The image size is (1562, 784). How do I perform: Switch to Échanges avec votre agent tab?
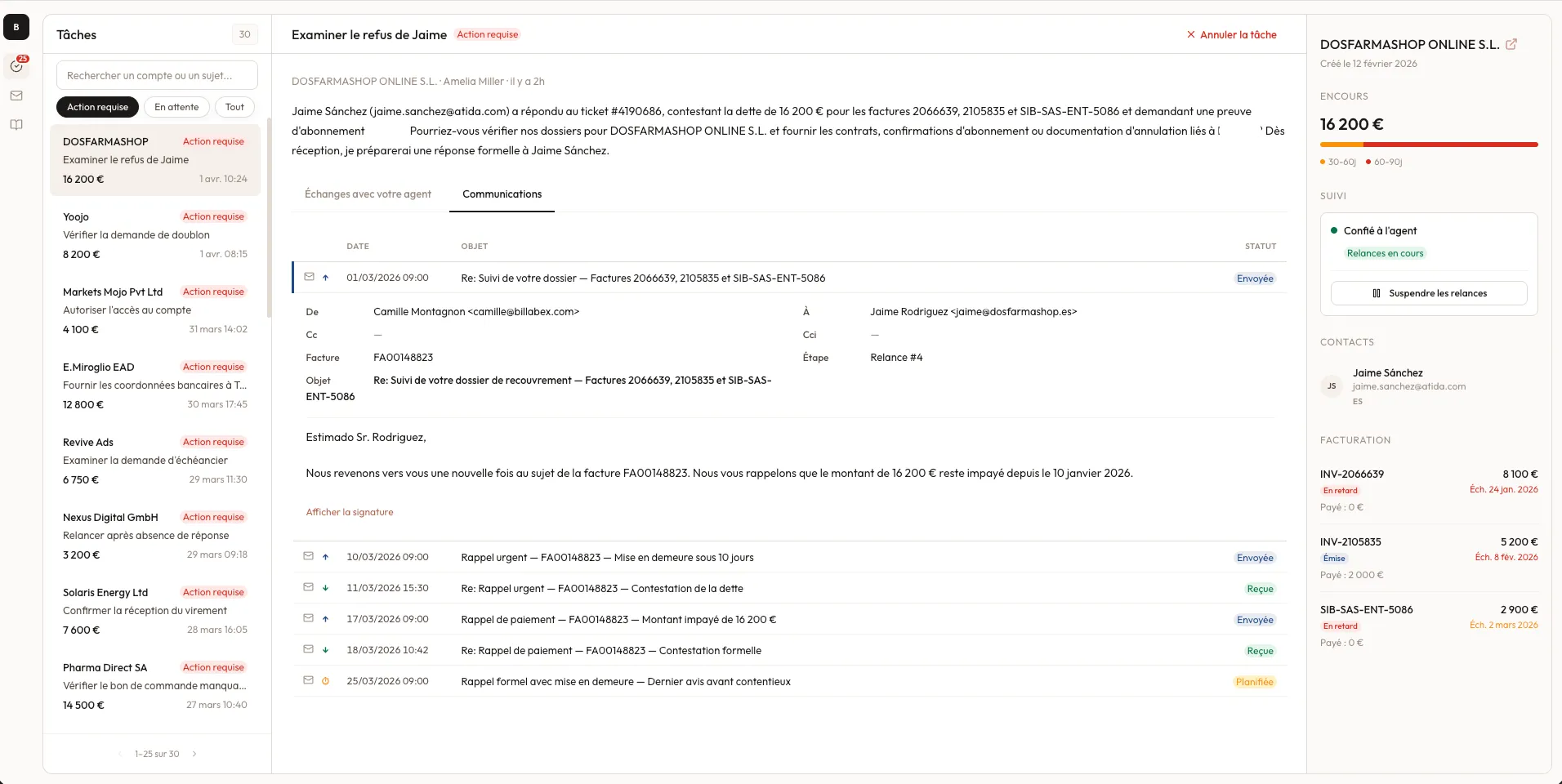tap(368, 194)
